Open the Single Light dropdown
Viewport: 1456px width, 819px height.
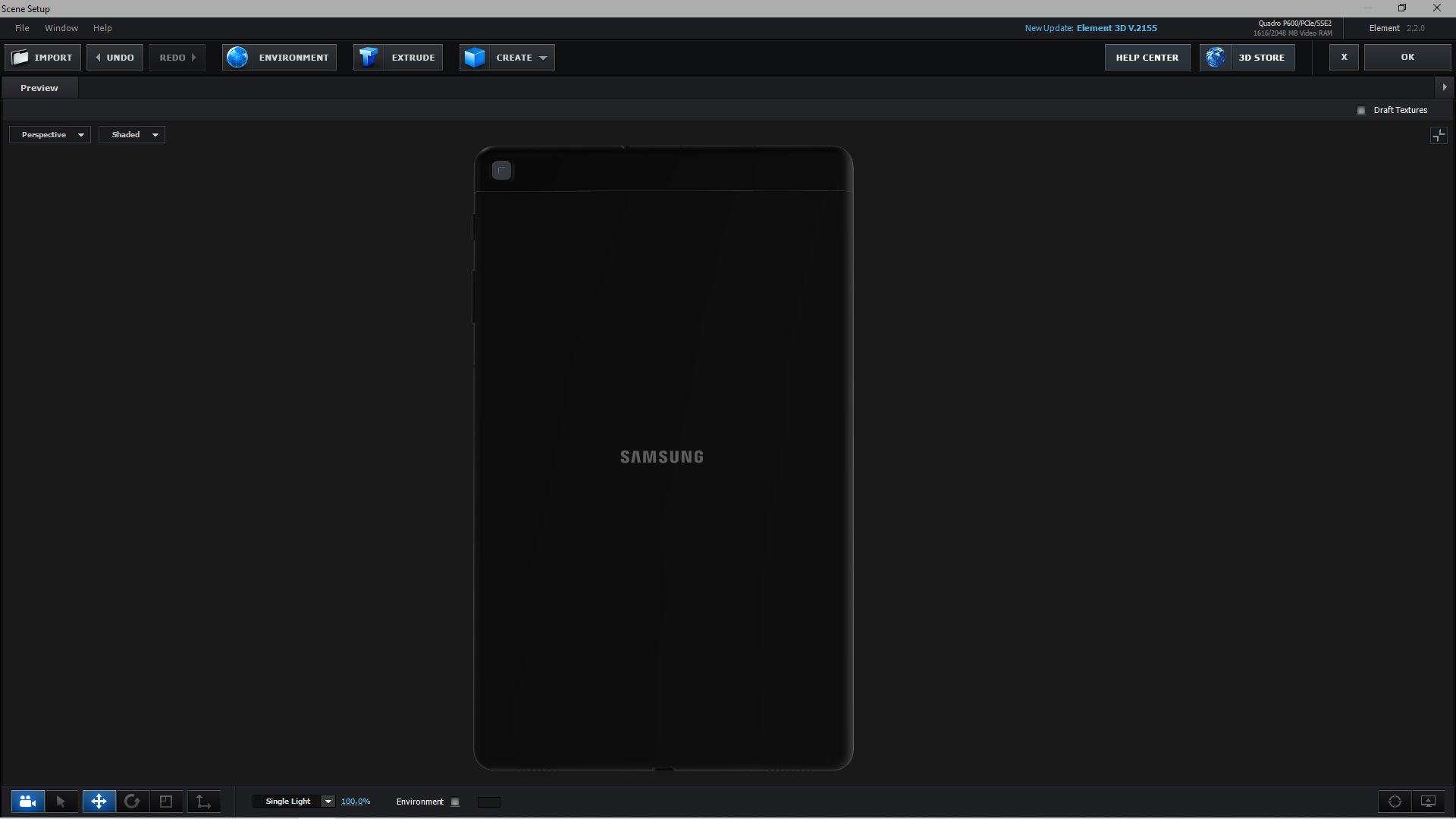(x=294, y=802)
